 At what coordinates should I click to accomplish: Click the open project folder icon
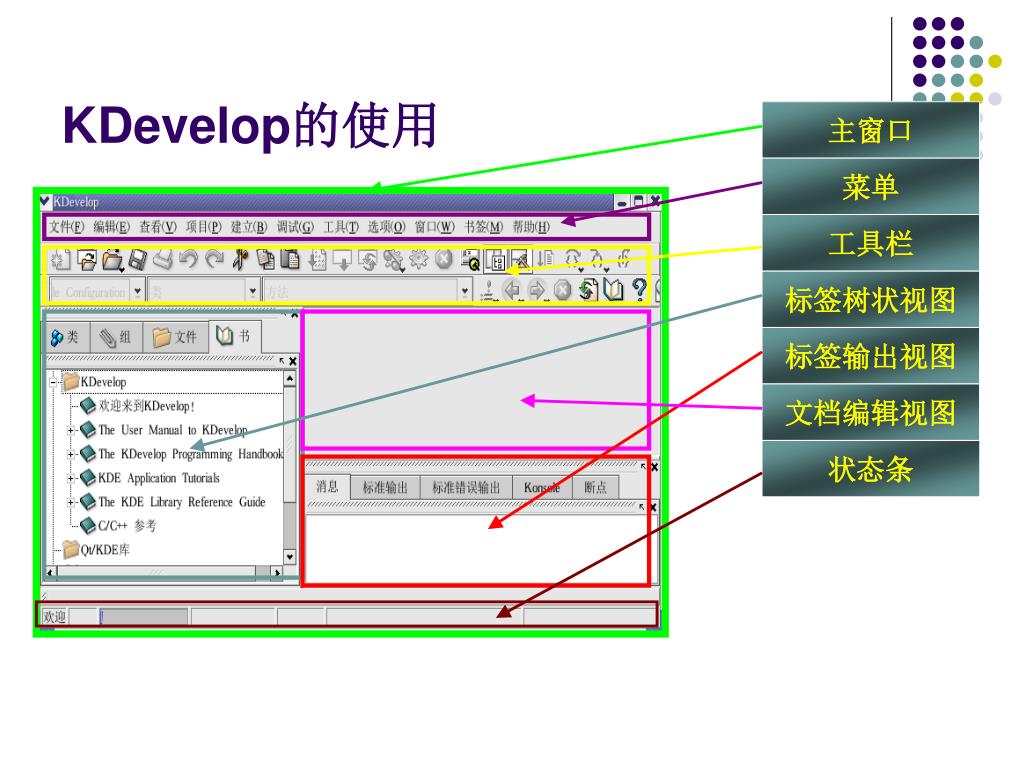pos(112,260)
